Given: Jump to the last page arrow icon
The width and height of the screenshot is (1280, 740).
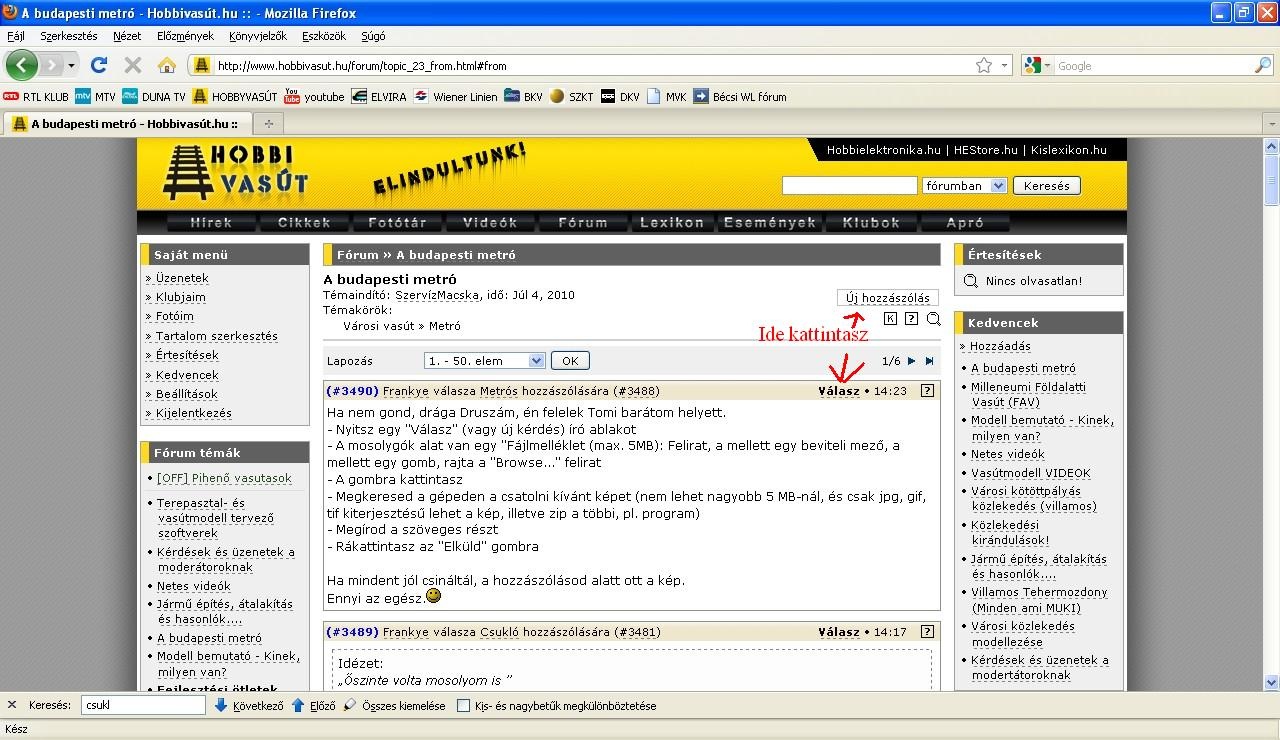Looking at the screenshot, I should [x=929, y=361].
